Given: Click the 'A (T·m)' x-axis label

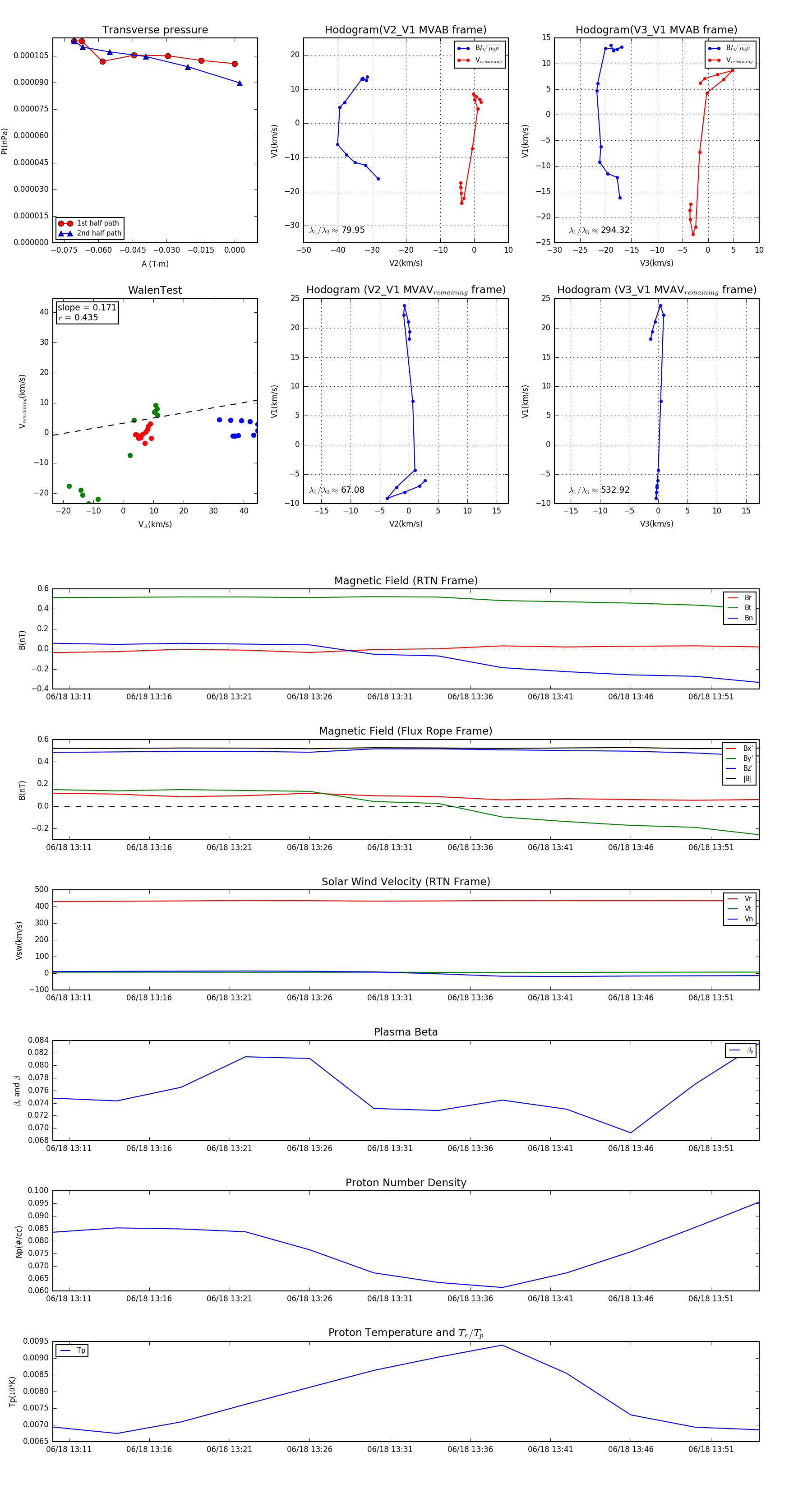Looking at the screenshot, I should (x=155, y=264).
